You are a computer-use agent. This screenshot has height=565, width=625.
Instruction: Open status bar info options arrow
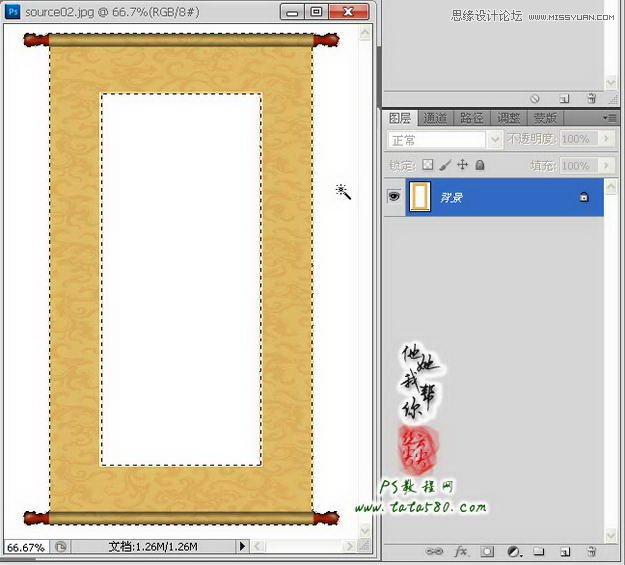(242, 546)
